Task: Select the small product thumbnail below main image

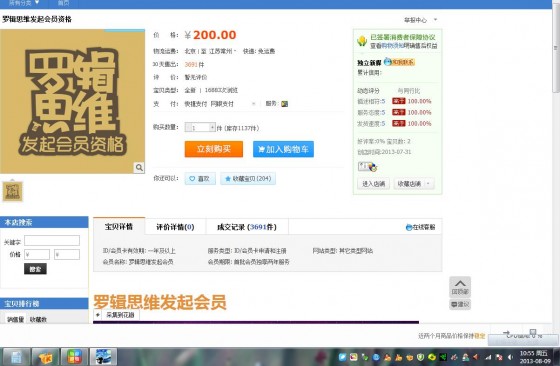Action: (x=13, y=191)
